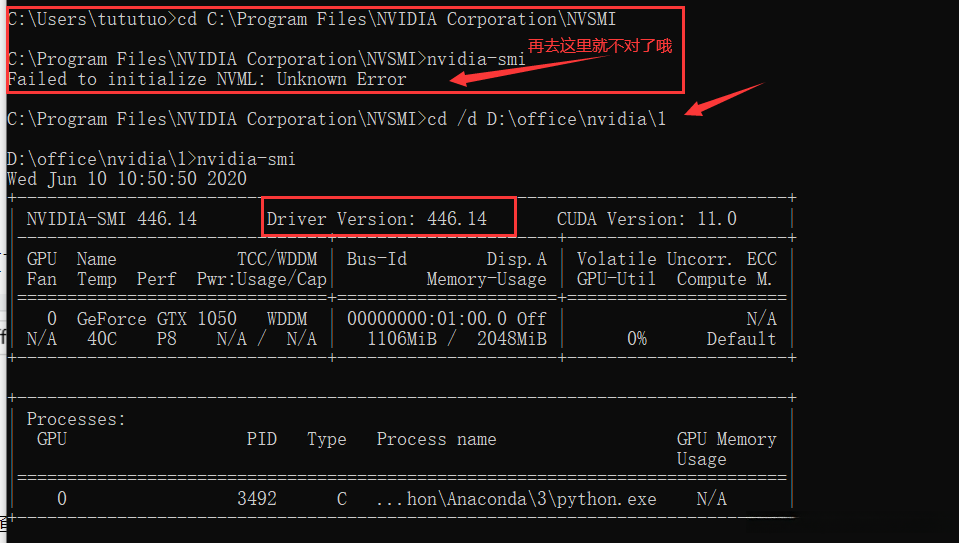
Task: Click the "1106MiB / 2048MiB" memory usage value
Action: pyautogui.click(x=457, y=339)
